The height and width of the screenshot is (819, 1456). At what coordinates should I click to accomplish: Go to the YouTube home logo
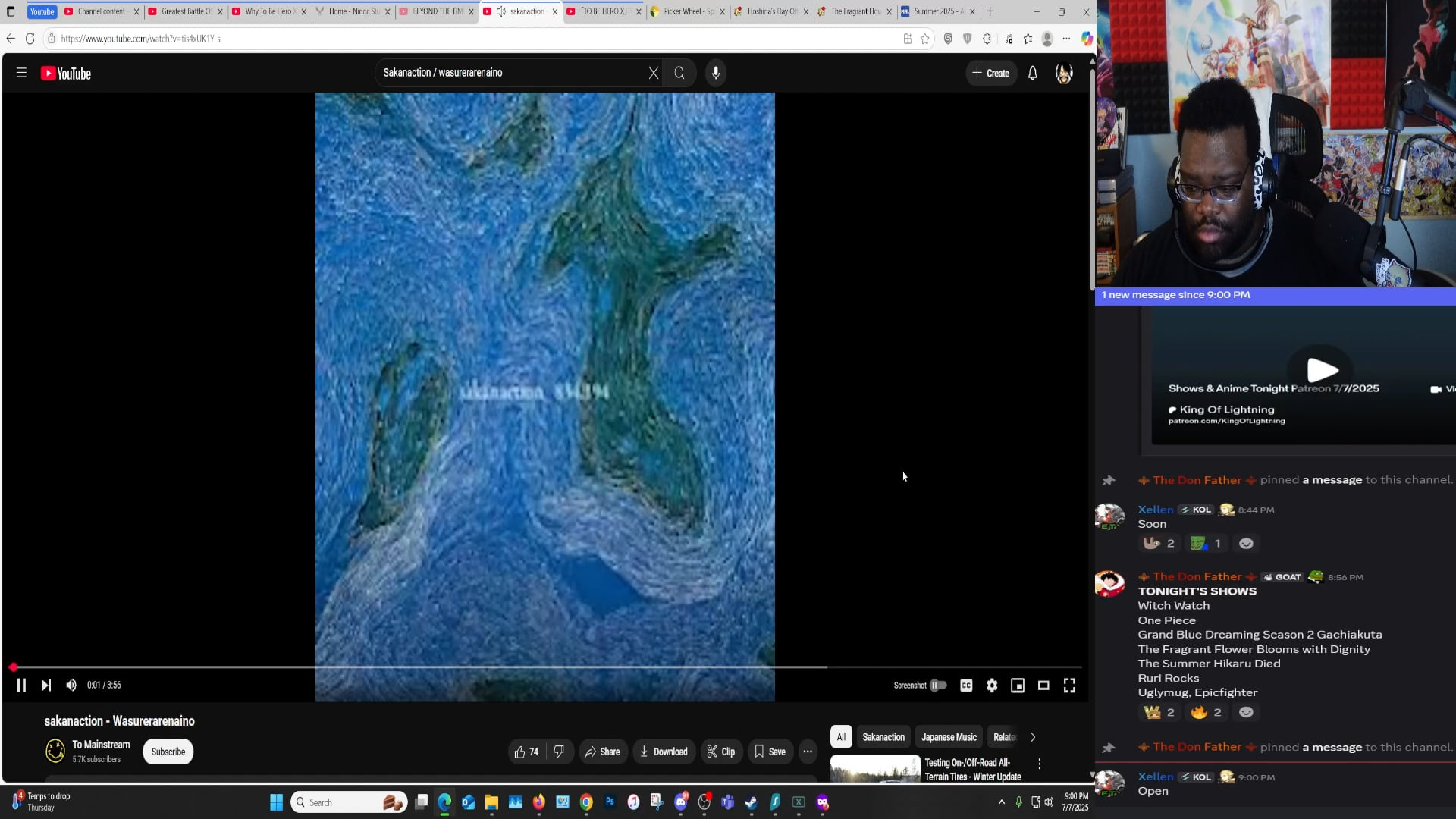(66, 74)
